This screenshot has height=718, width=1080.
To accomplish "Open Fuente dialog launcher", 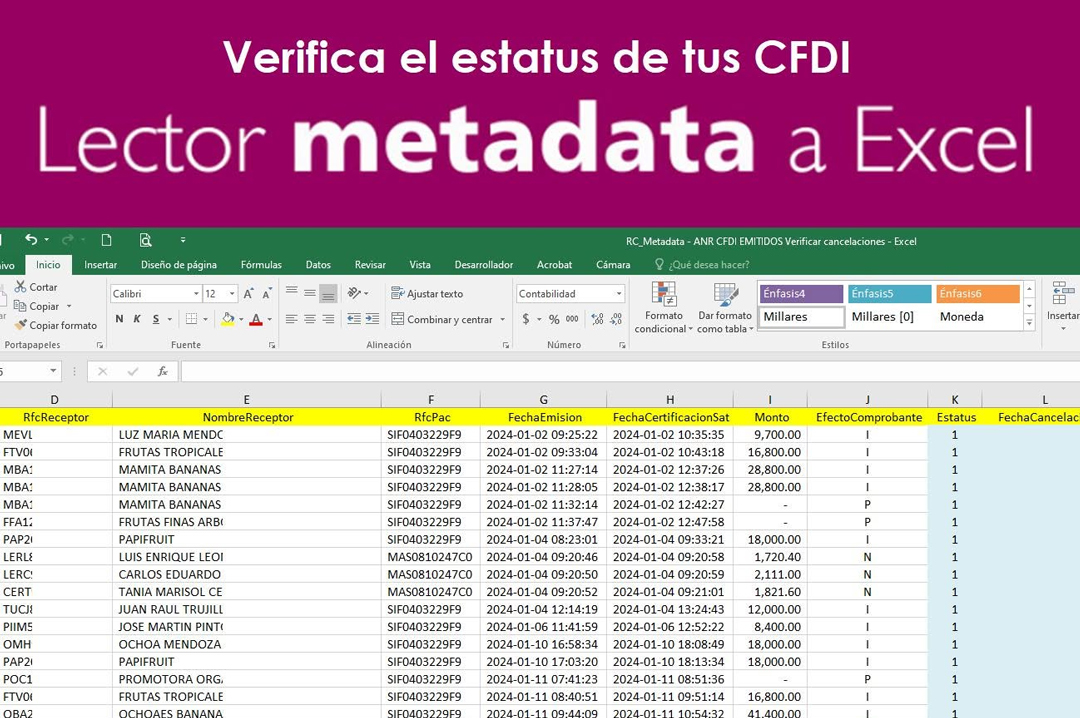I will click(272, 345).
